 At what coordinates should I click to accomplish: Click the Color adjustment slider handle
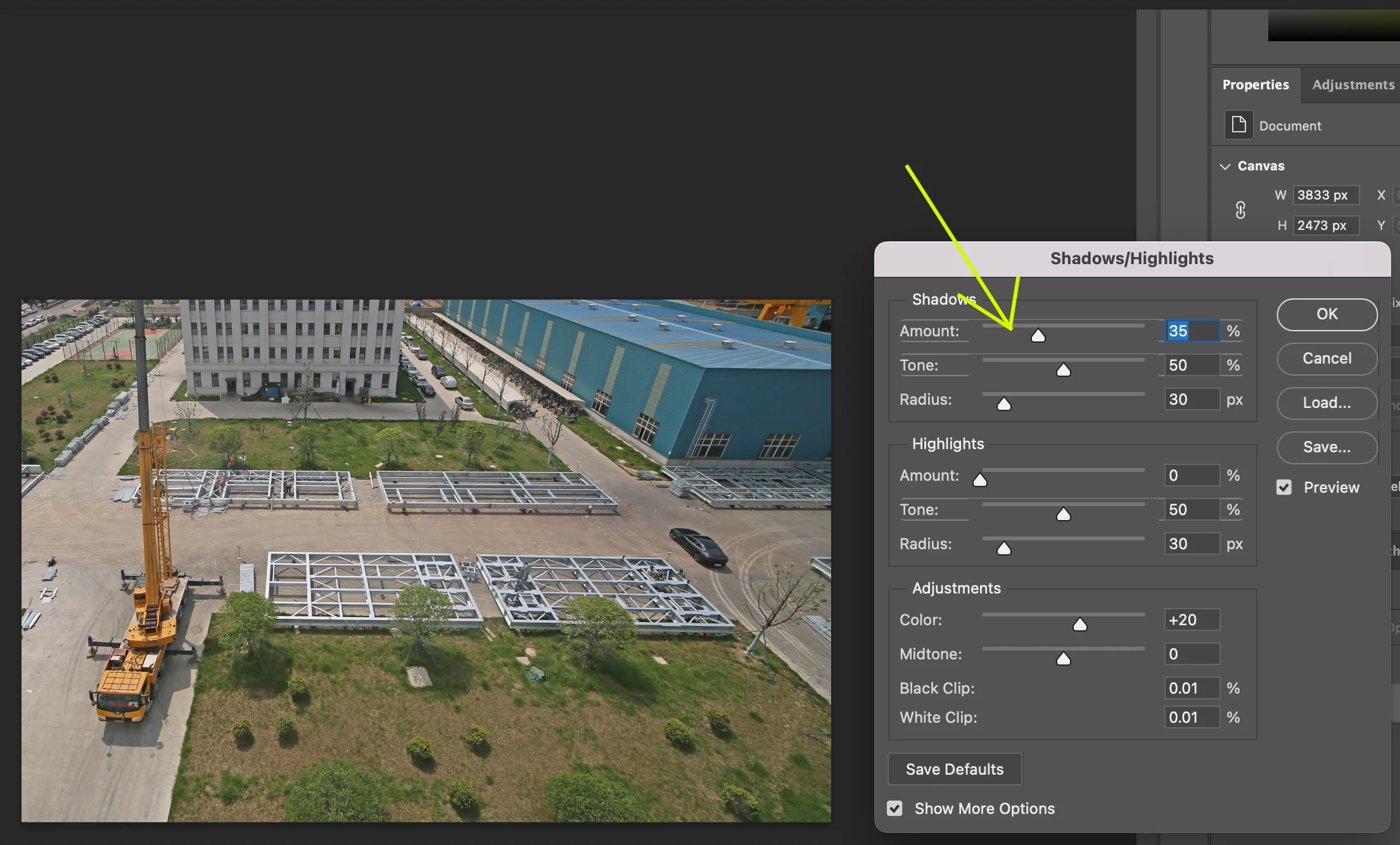click(1079, 625)
